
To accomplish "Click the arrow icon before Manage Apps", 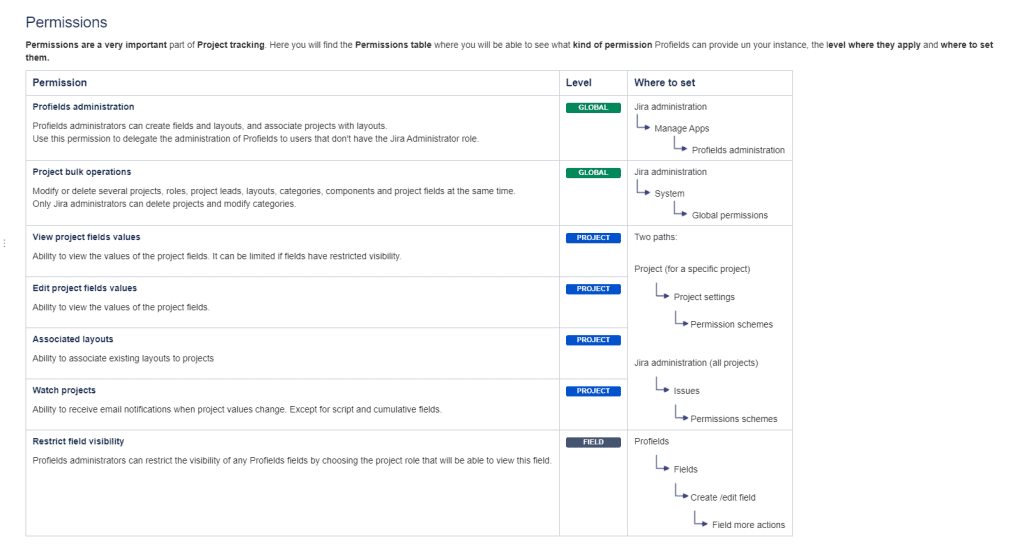I will click(x=643, y=126).
